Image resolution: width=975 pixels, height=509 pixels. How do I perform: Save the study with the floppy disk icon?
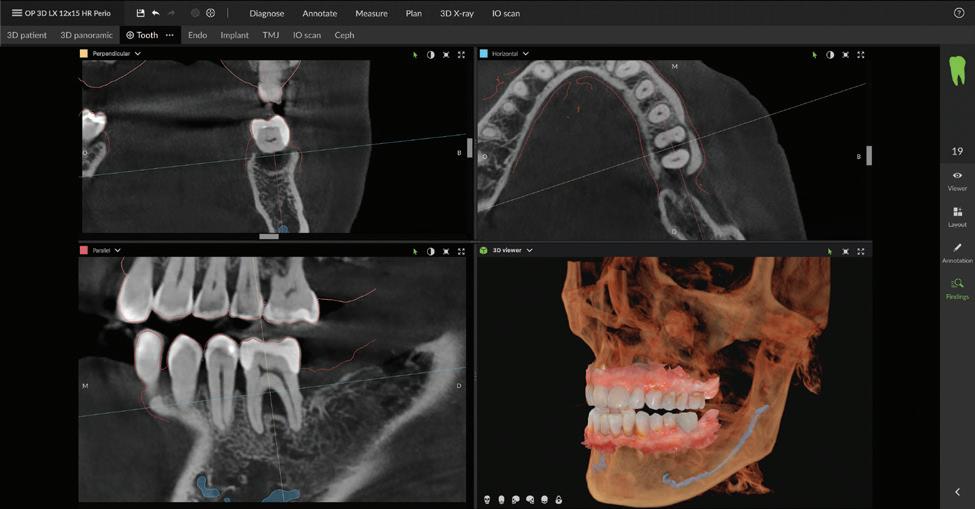(141, 13)
